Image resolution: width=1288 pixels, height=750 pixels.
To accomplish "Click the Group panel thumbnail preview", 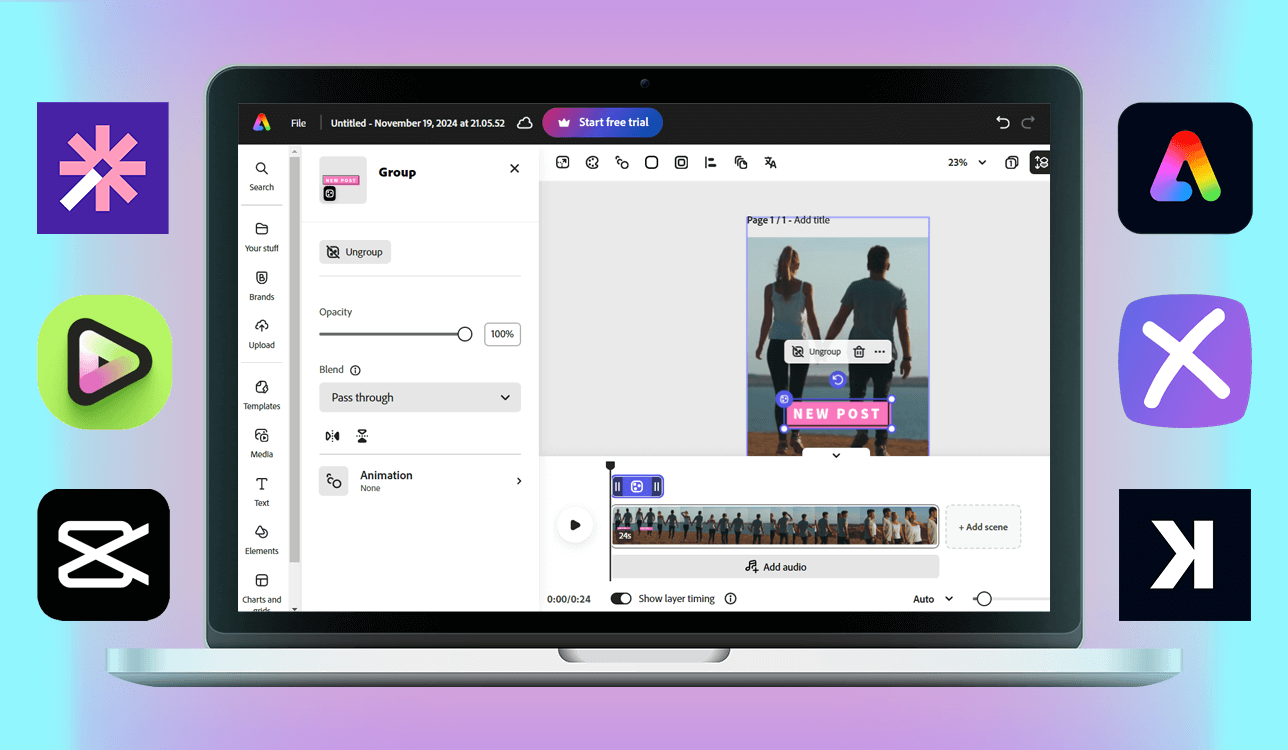I will [x=343, y=180].
